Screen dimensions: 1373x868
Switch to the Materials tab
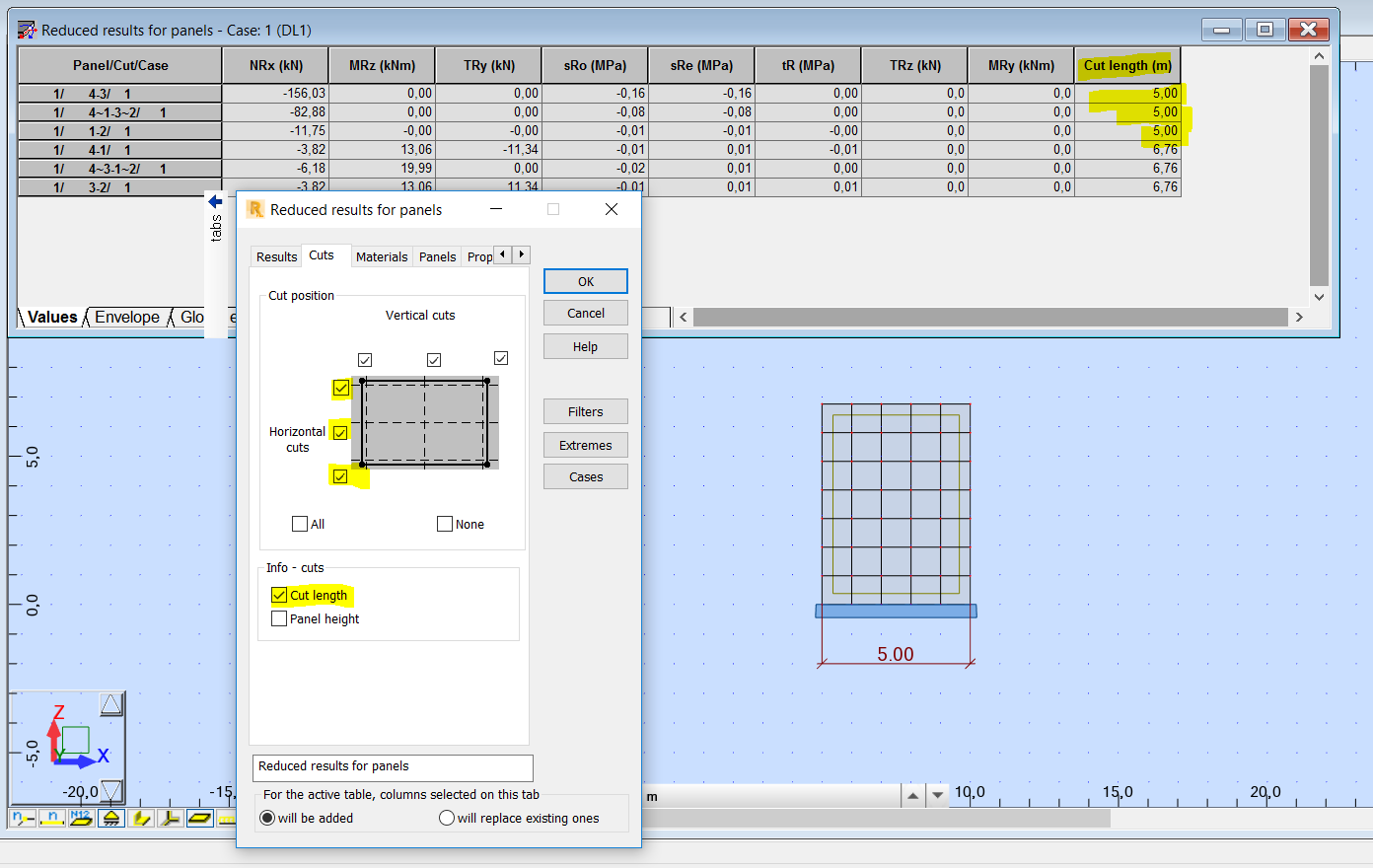[382, 256]
